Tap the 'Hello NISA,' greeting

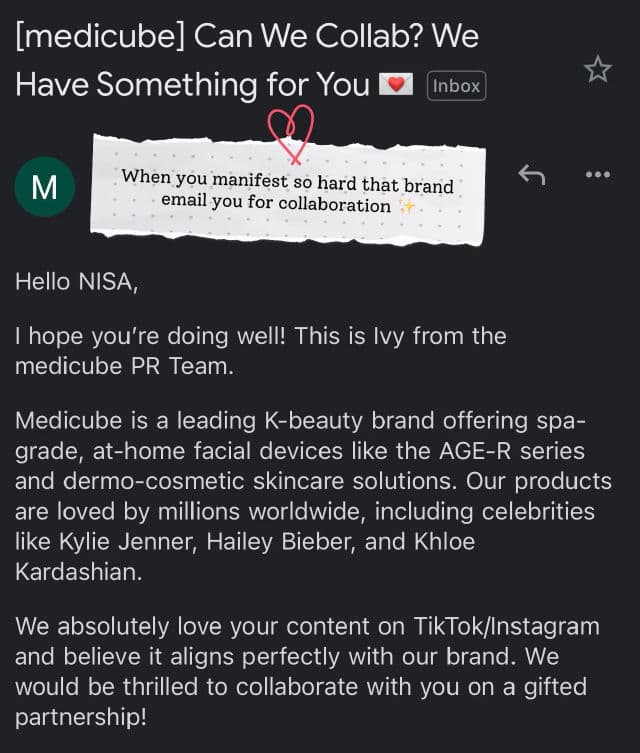pyautogui.click(x=76, y=282)
